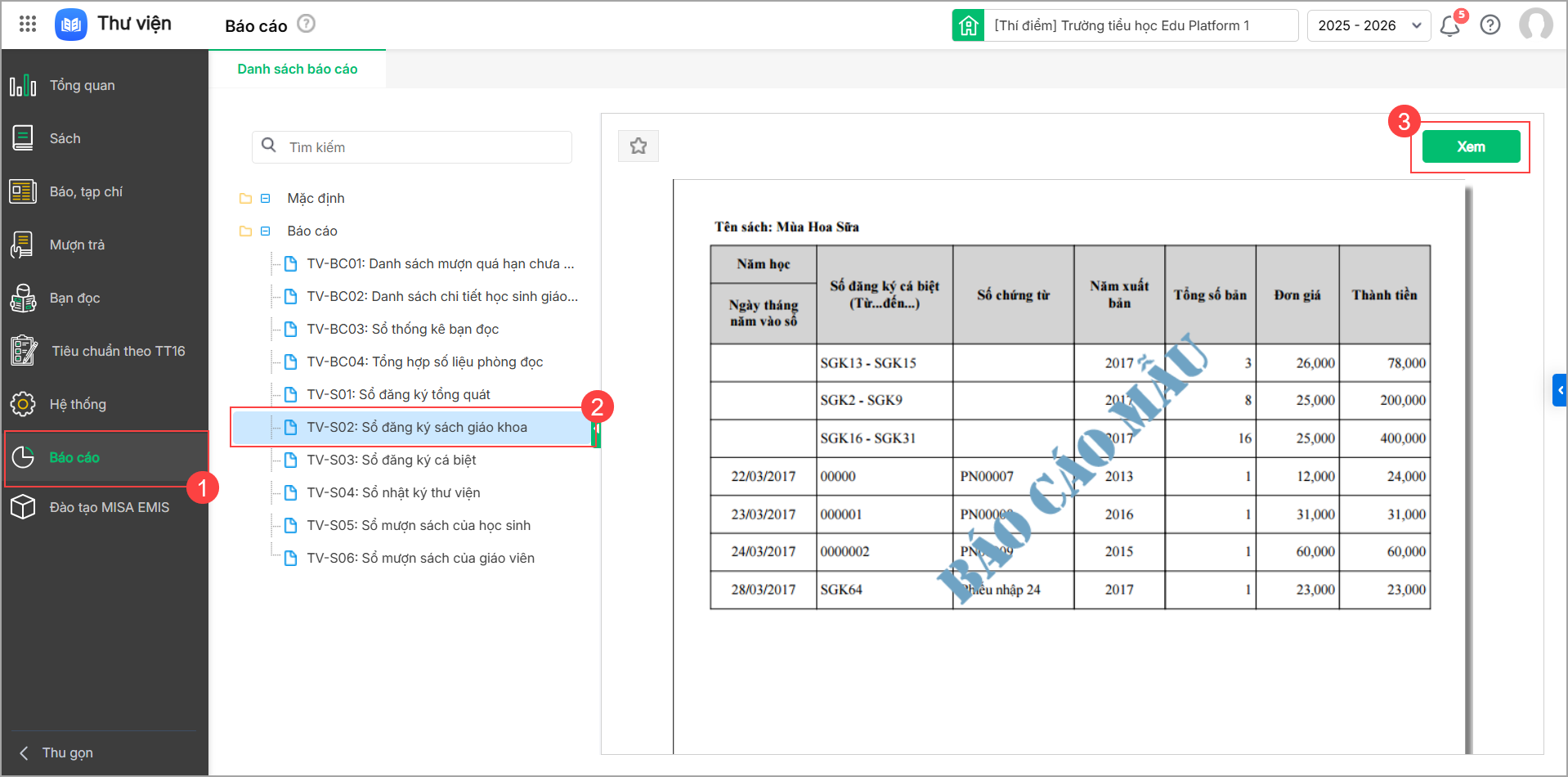Open Đào tạo MISA EMIS menu

(x=105, y=507)
